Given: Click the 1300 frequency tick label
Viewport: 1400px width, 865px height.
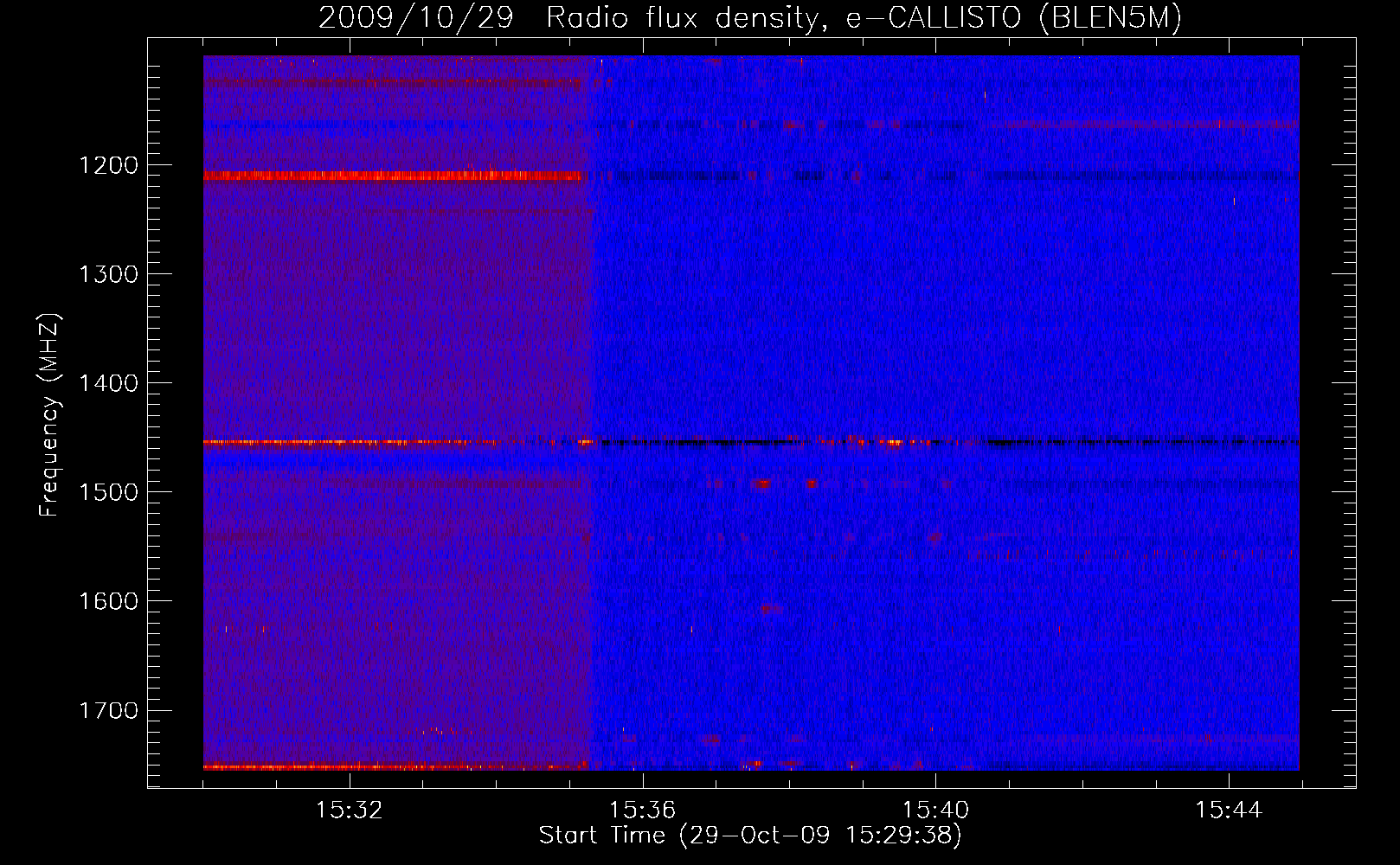Looking at the screenshot, I should (108, 274).
